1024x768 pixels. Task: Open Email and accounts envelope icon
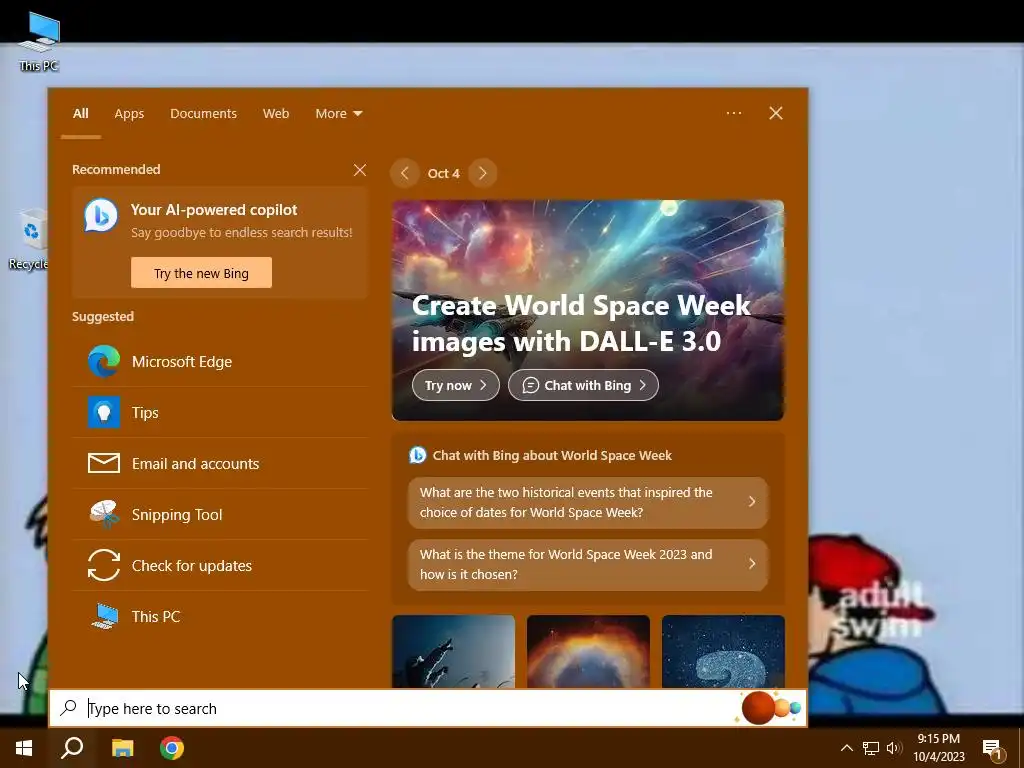coord(104,463)
